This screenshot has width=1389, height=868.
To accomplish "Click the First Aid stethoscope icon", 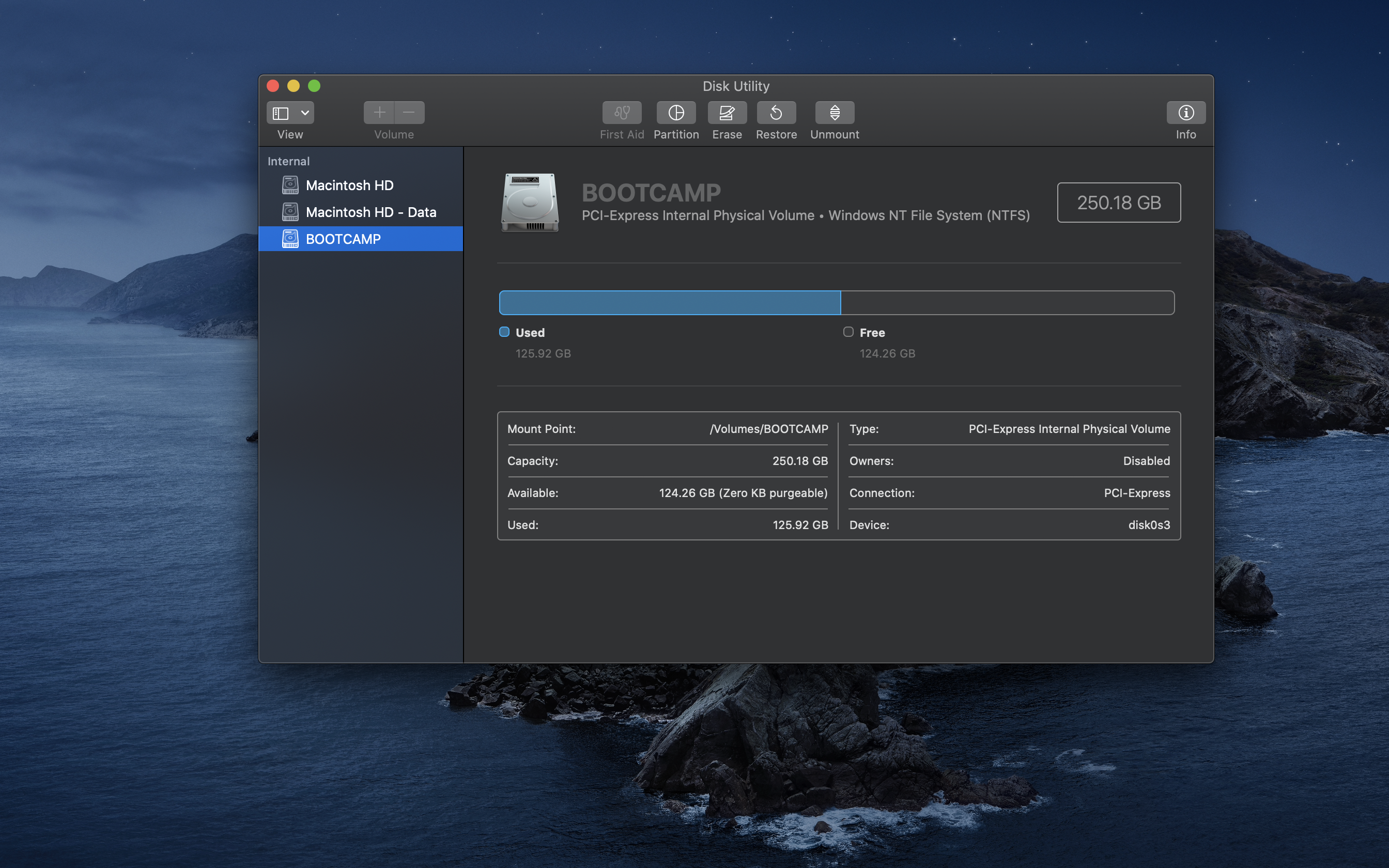I will point(622,113).
